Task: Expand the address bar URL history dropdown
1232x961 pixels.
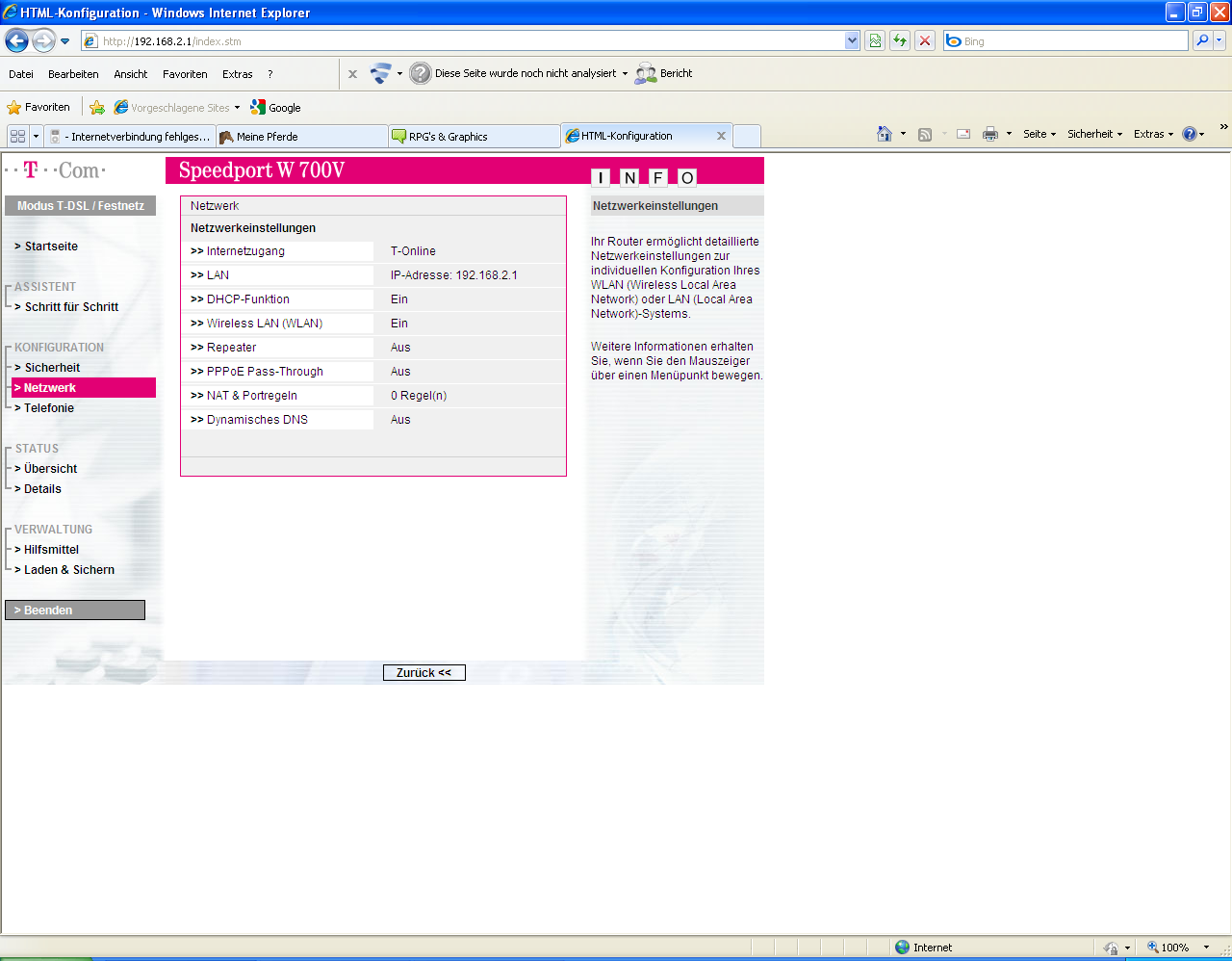Action: coord(852,41)
